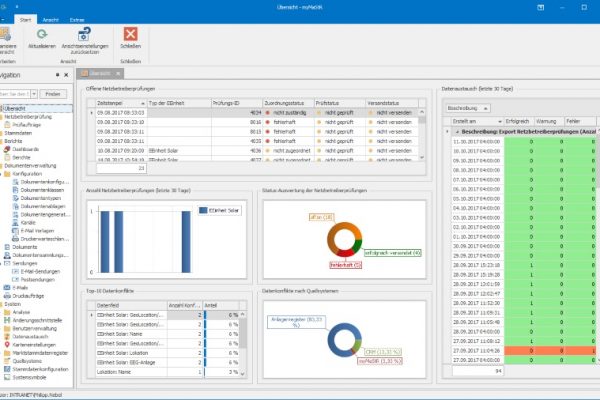The height and width of the screenshot is (400, 600).
Task: Open E-Mail-Sendungen in navigation
Action: (x=40, y=271)
